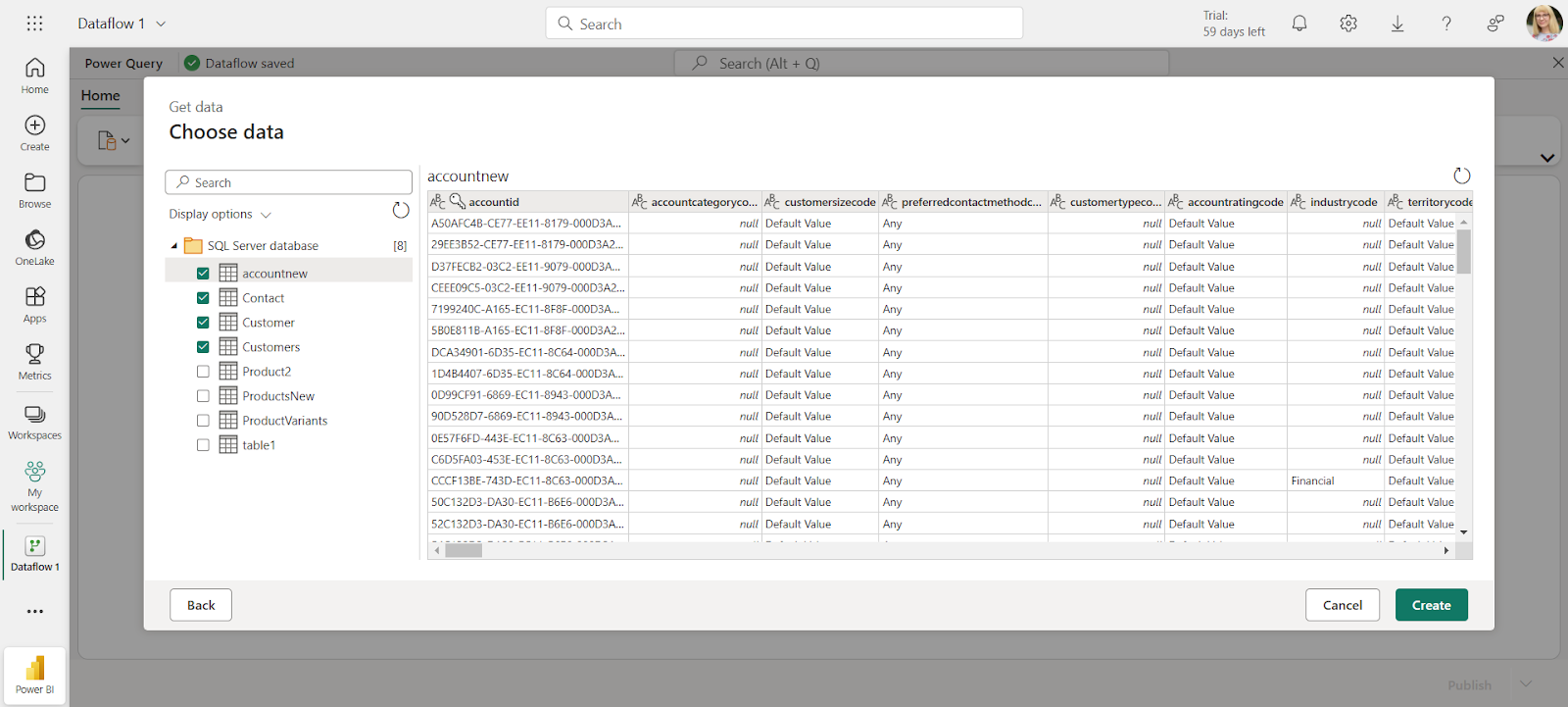The height and width of the screenshot is (707, 1568).
Task: Click the Create button
Action: coord(1431,605)
